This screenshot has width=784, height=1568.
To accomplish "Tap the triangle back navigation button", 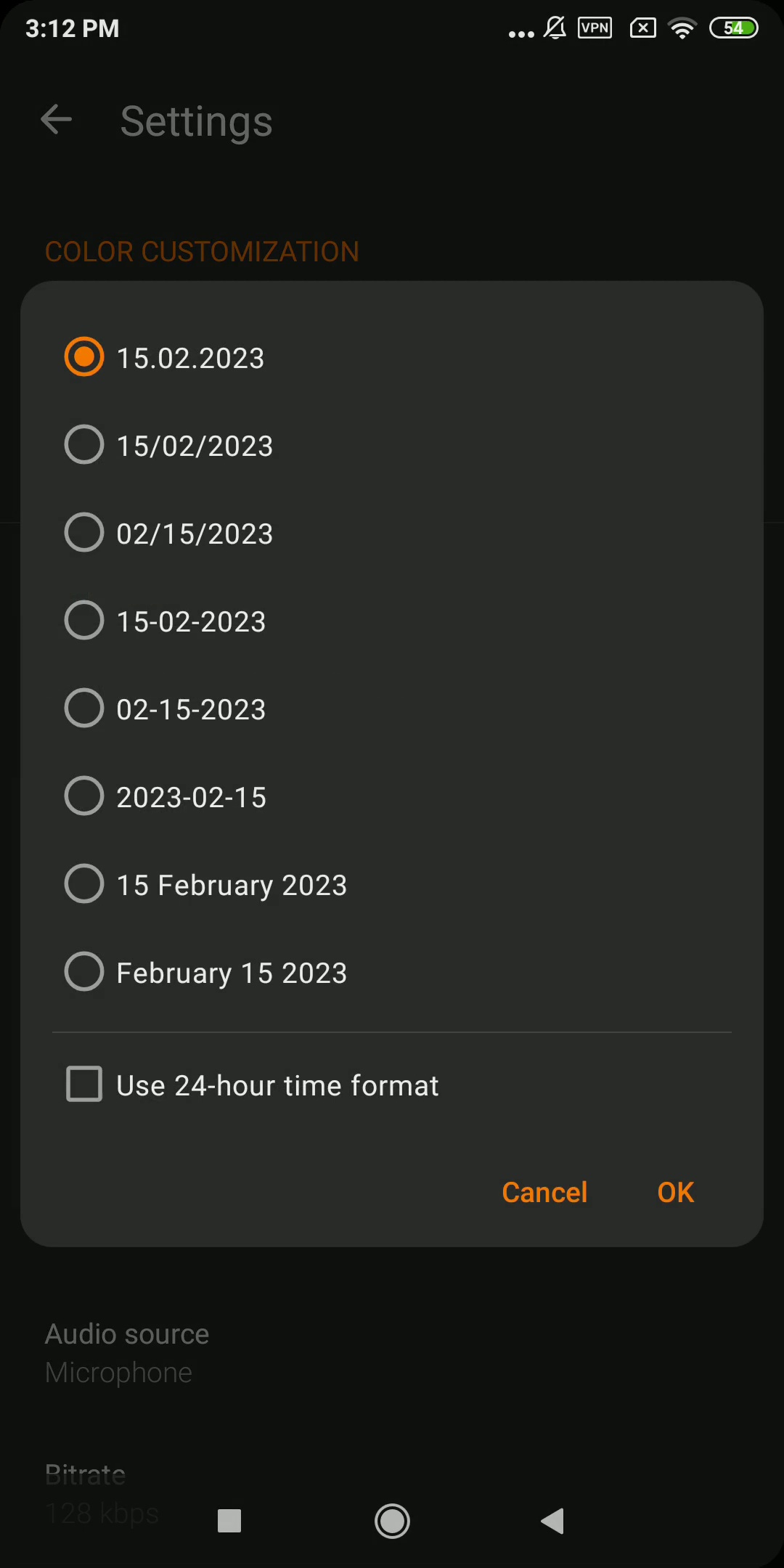I will pyautogui.click(x=553, y=1521).
